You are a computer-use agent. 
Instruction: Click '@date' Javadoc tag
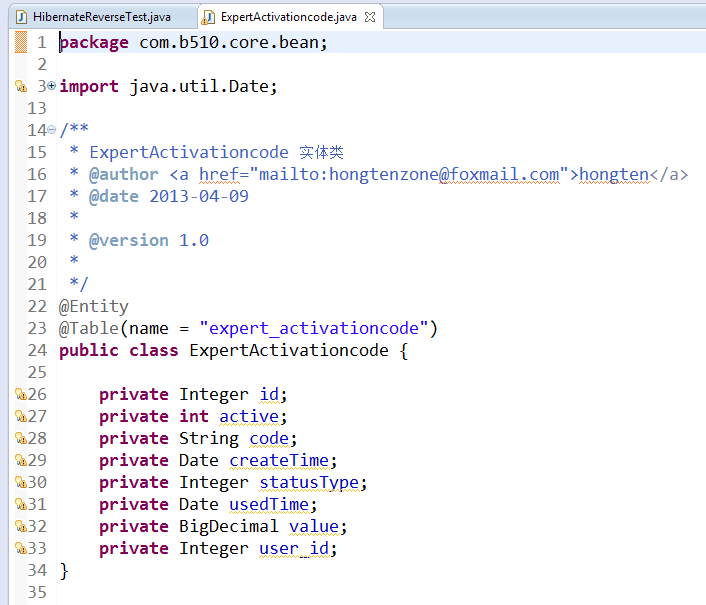tap(114, 196)
